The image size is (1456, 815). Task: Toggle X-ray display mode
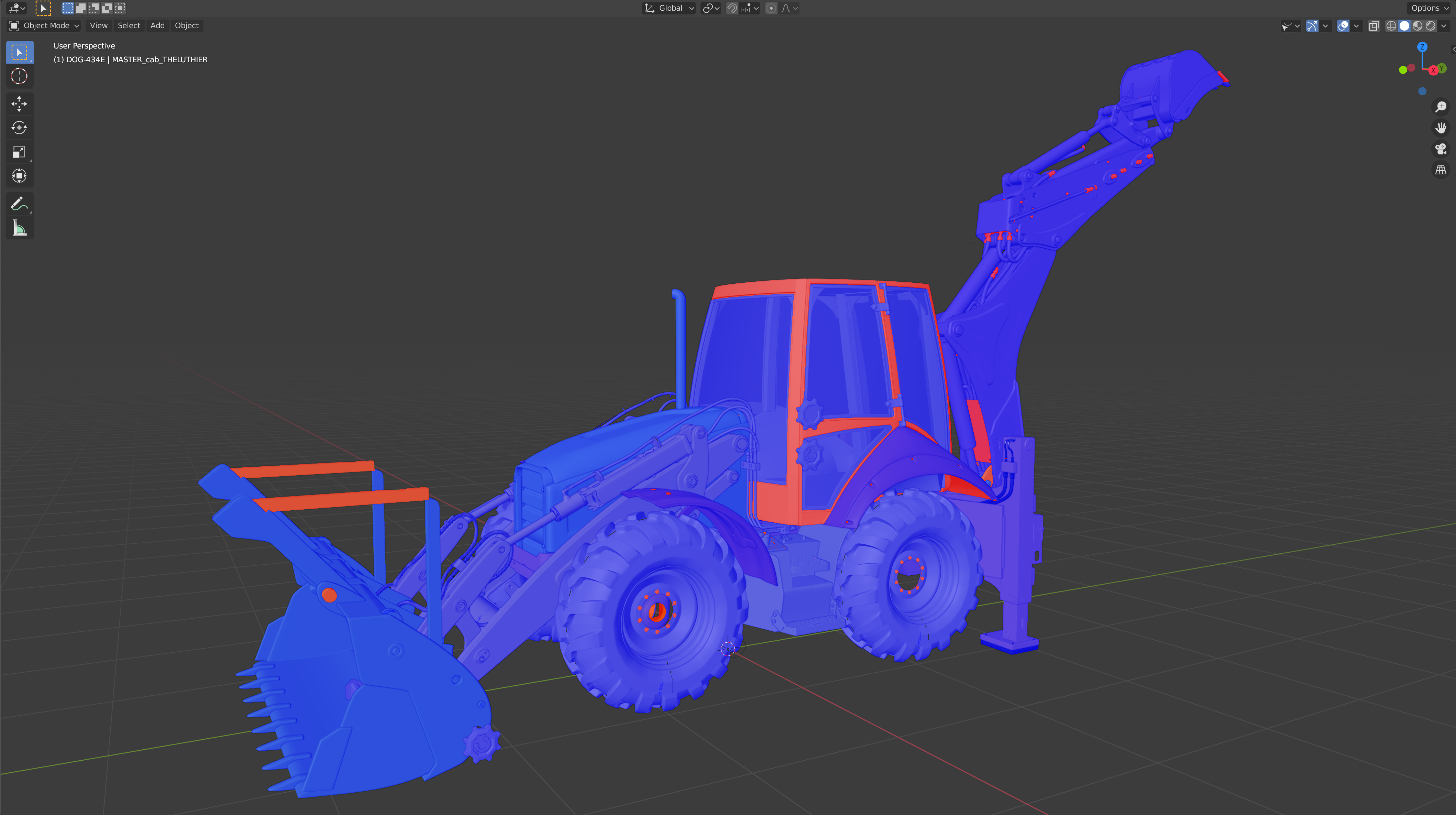tap(1374, 26)
